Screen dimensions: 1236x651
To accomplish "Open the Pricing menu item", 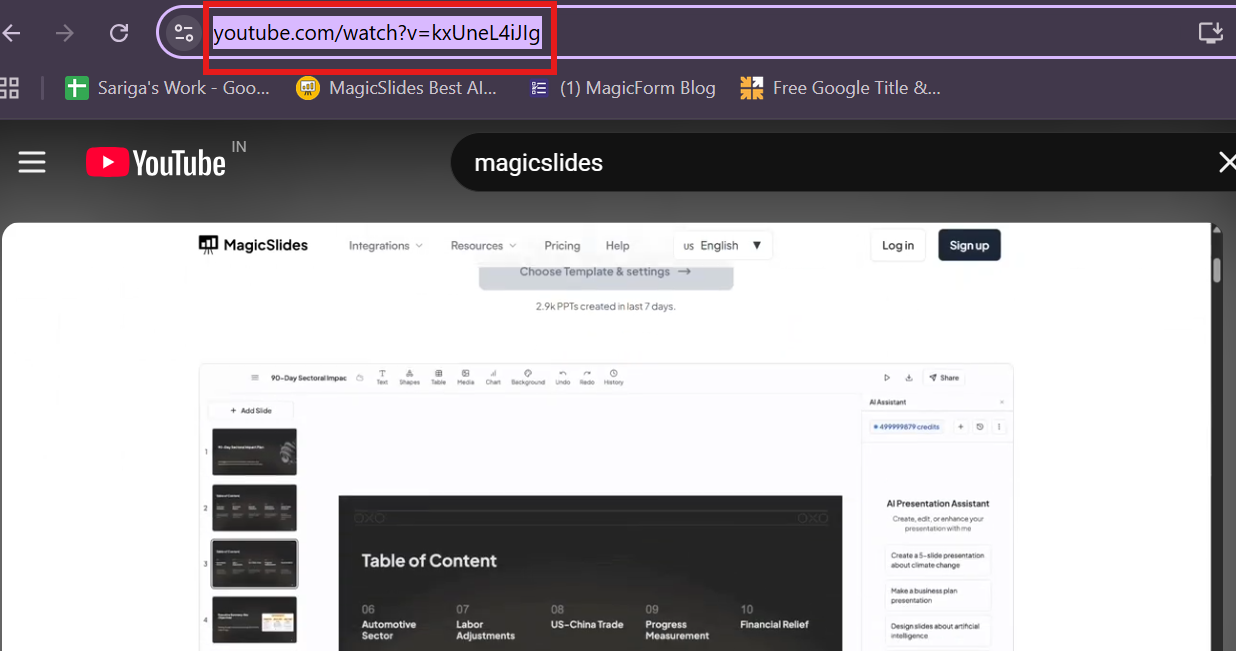I will pos(562,245).
